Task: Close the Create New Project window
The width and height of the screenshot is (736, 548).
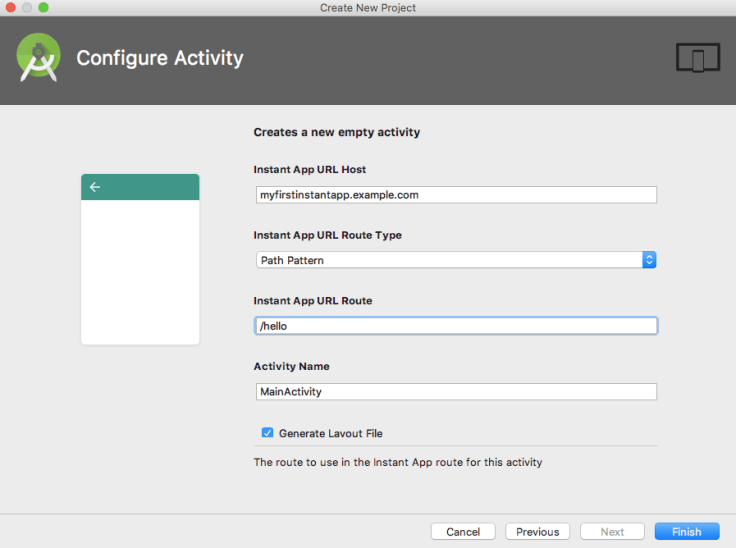Action: pos(11,7)
